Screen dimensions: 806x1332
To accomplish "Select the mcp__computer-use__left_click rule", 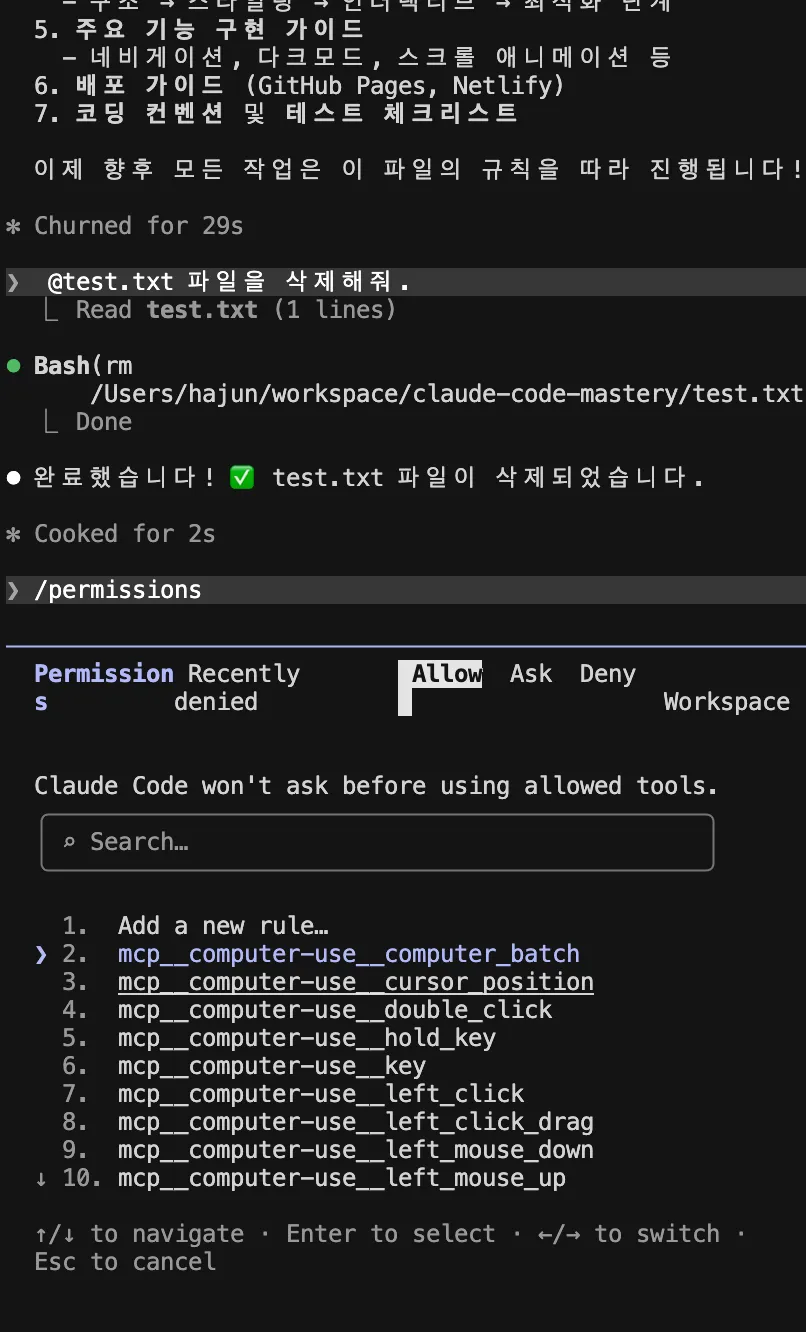I will coord(320,1094).
